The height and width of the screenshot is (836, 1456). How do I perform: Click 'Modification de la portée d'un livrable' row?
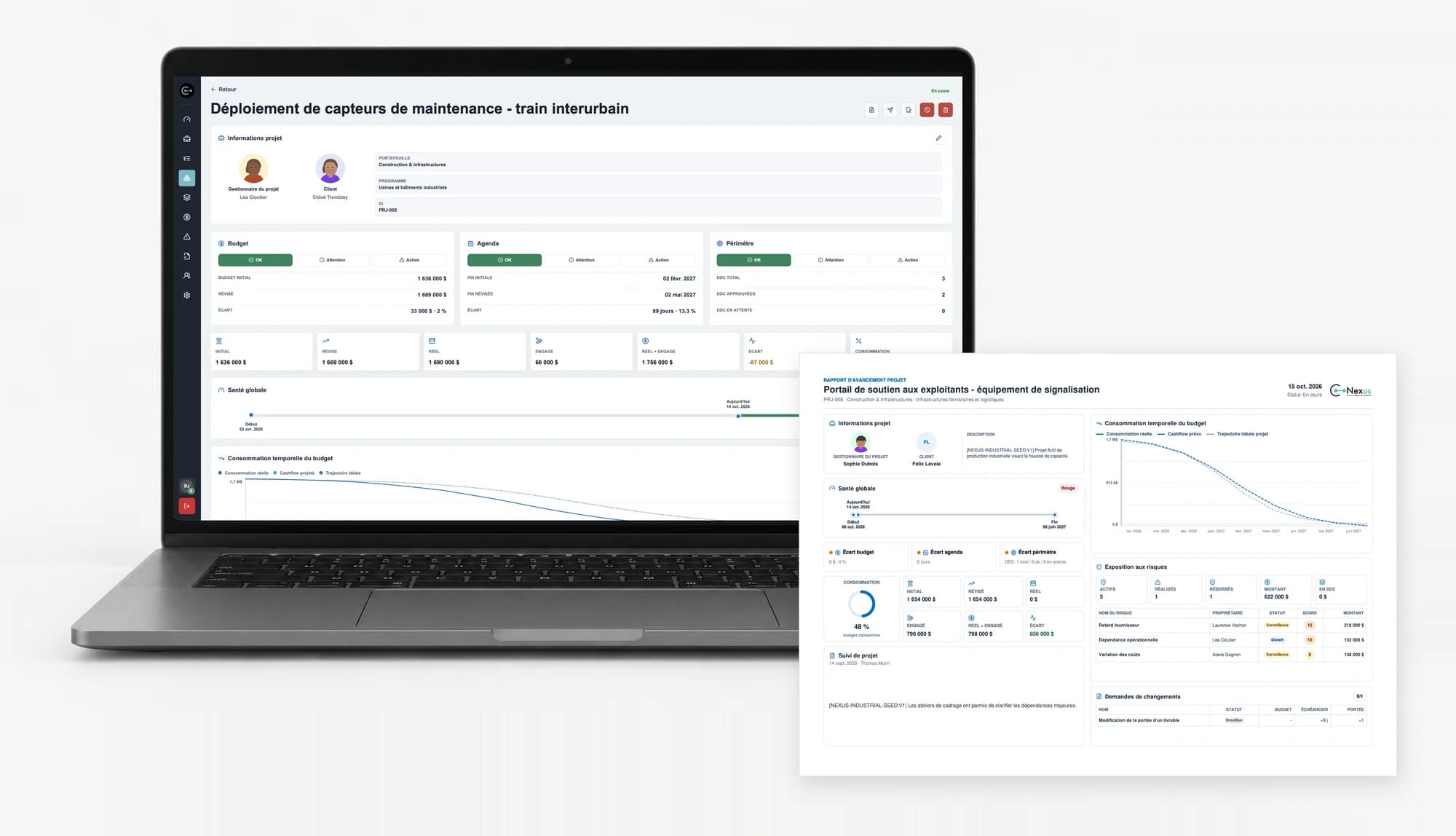(x=1231, y=720)
